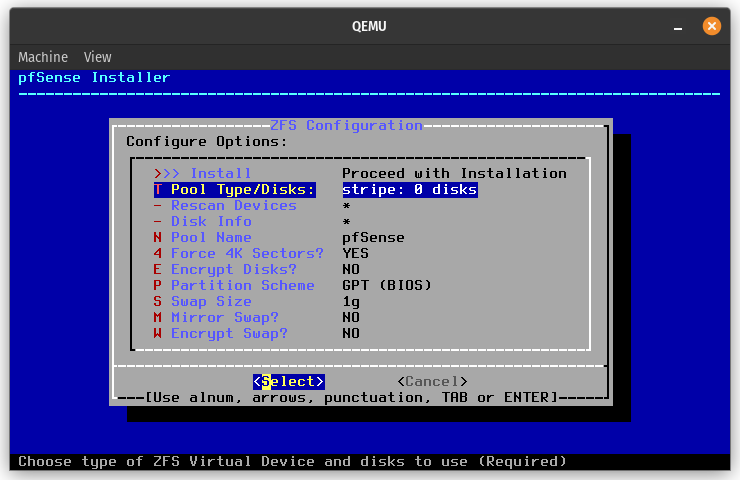Click the 1g swap size value
This screenshot has height=480, width=740.
(351, 302)
